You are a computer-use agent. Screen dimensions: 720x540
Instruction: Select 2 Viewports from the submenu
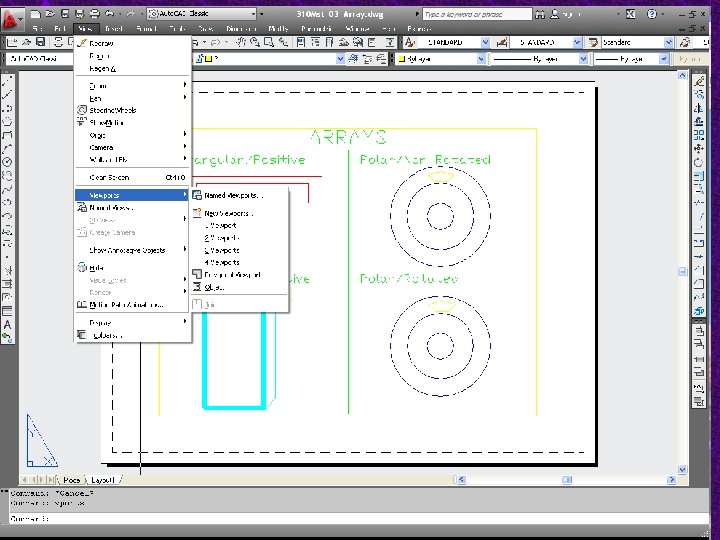point(222,238)
